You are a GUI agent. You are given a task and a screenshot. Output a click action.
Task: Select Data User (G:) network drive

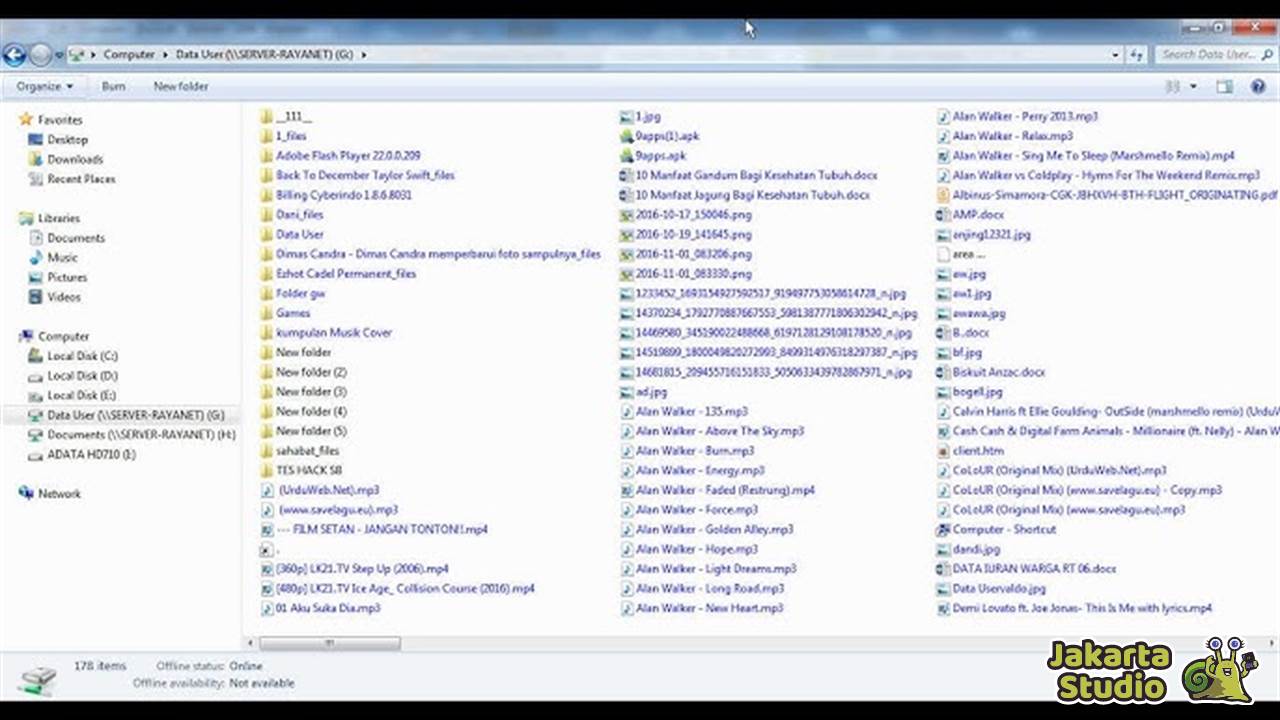[135, 415]
